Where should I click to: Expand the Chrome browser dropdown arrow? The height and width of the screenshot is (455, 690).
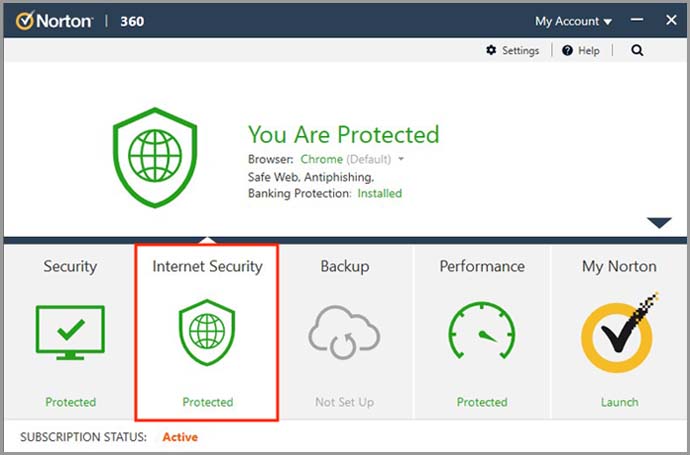401,160
